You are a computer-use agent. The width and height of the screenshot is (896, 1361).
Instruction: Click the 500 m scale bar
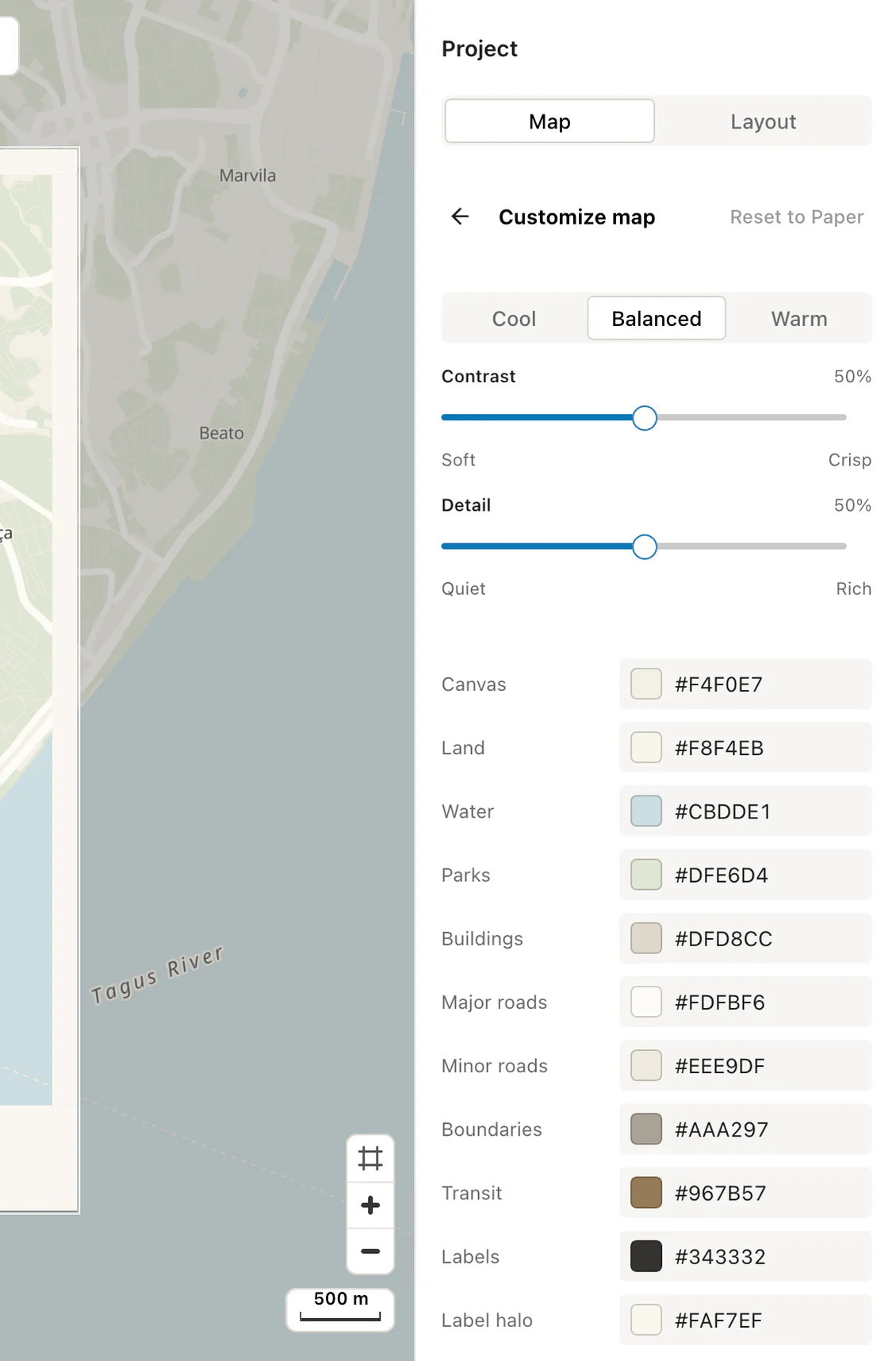click(340, 1309)
